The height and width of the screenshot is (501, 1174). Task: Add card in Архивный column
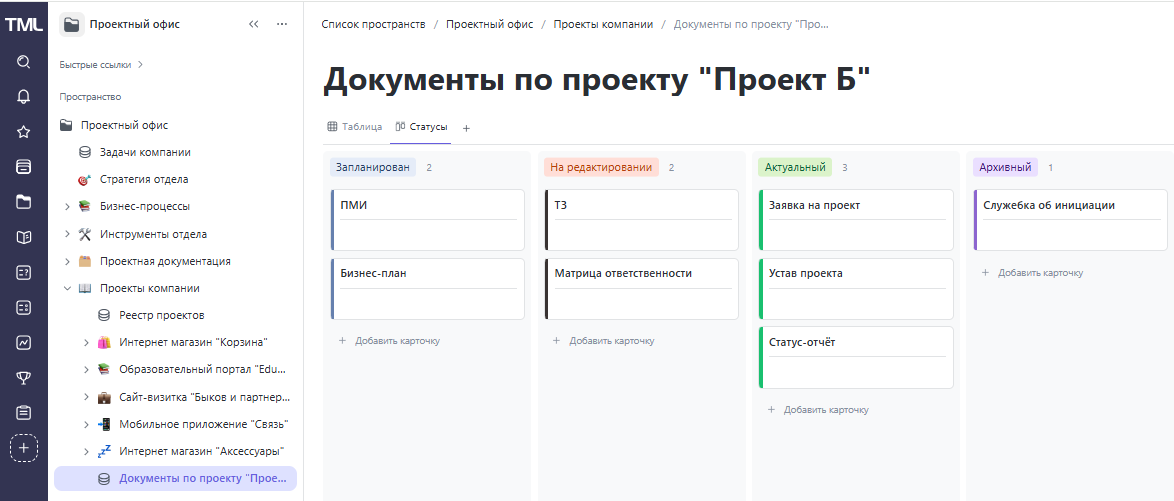(x=1032, y=273)
